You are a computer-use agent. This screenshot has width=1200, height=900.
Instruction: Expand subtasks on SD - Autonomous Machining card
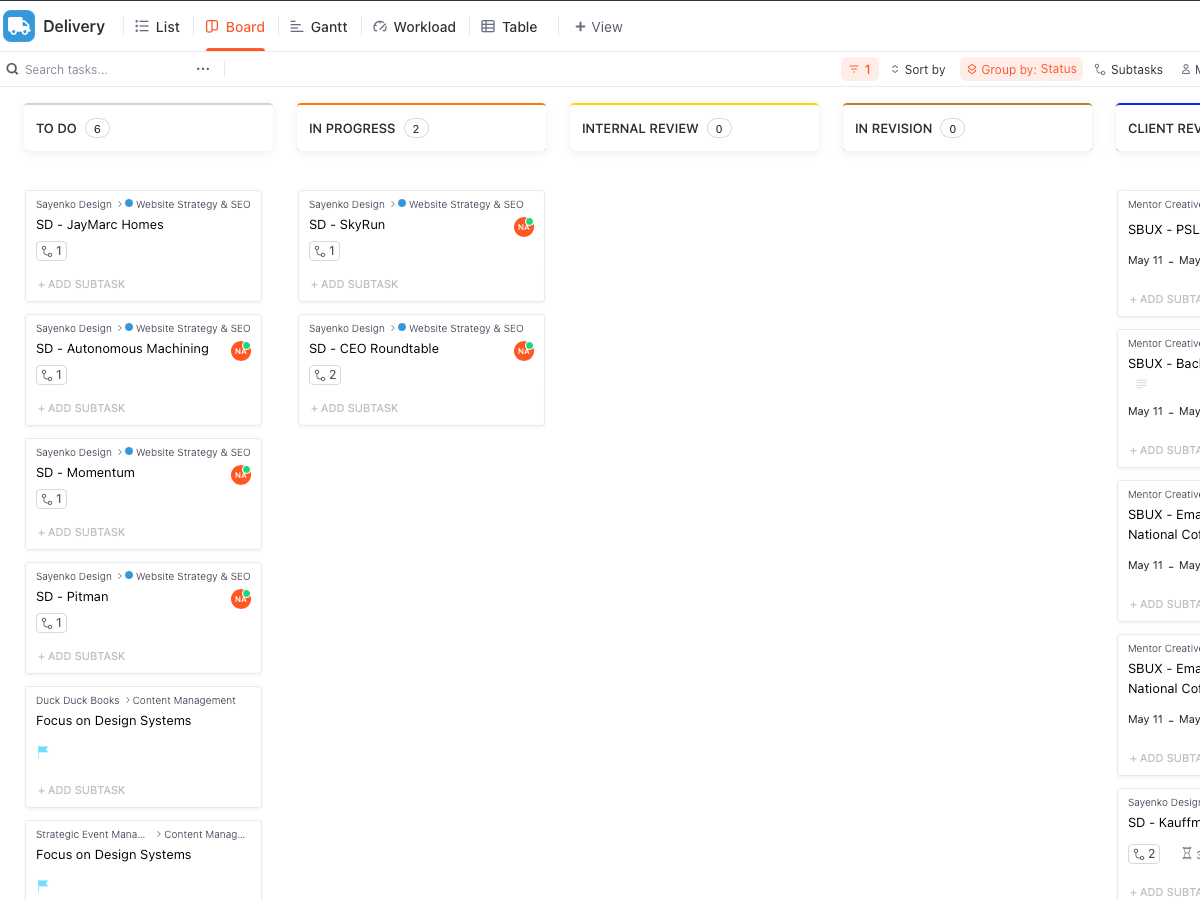[51, 375]
